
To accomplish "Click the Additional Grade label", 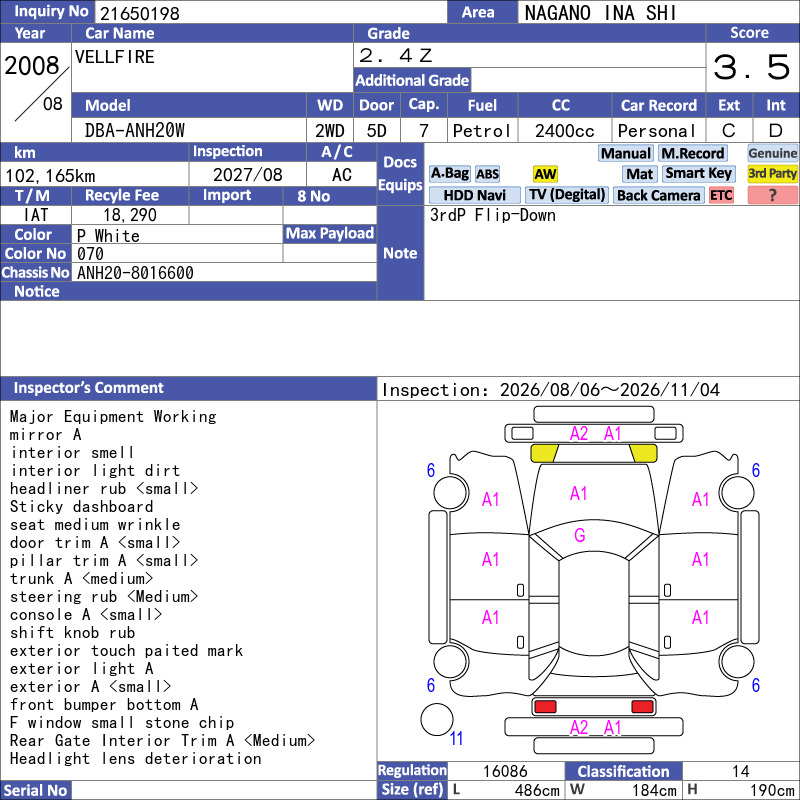I will coord(412,81).
